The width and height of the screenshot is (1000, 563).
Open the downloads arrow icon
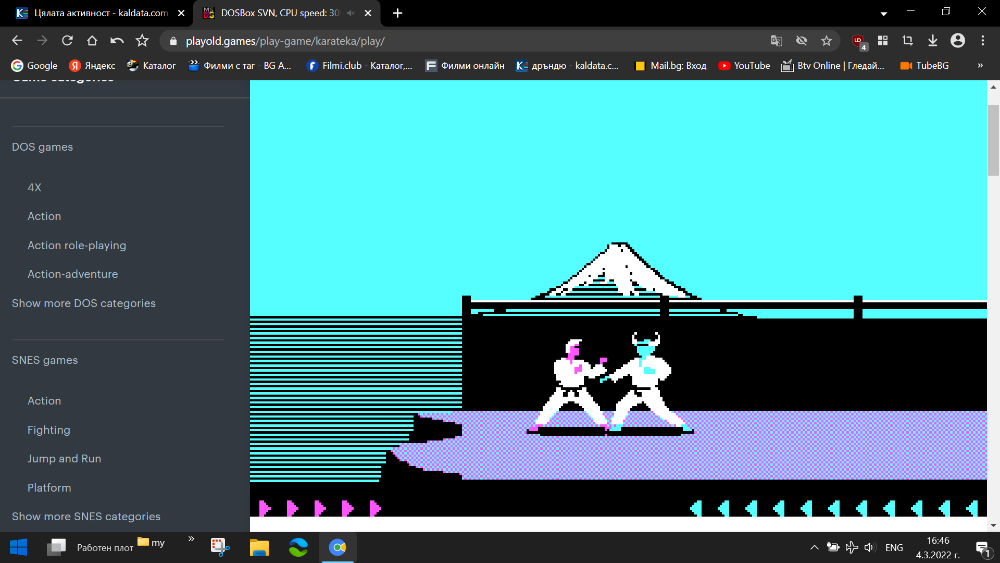coord(932,41)
